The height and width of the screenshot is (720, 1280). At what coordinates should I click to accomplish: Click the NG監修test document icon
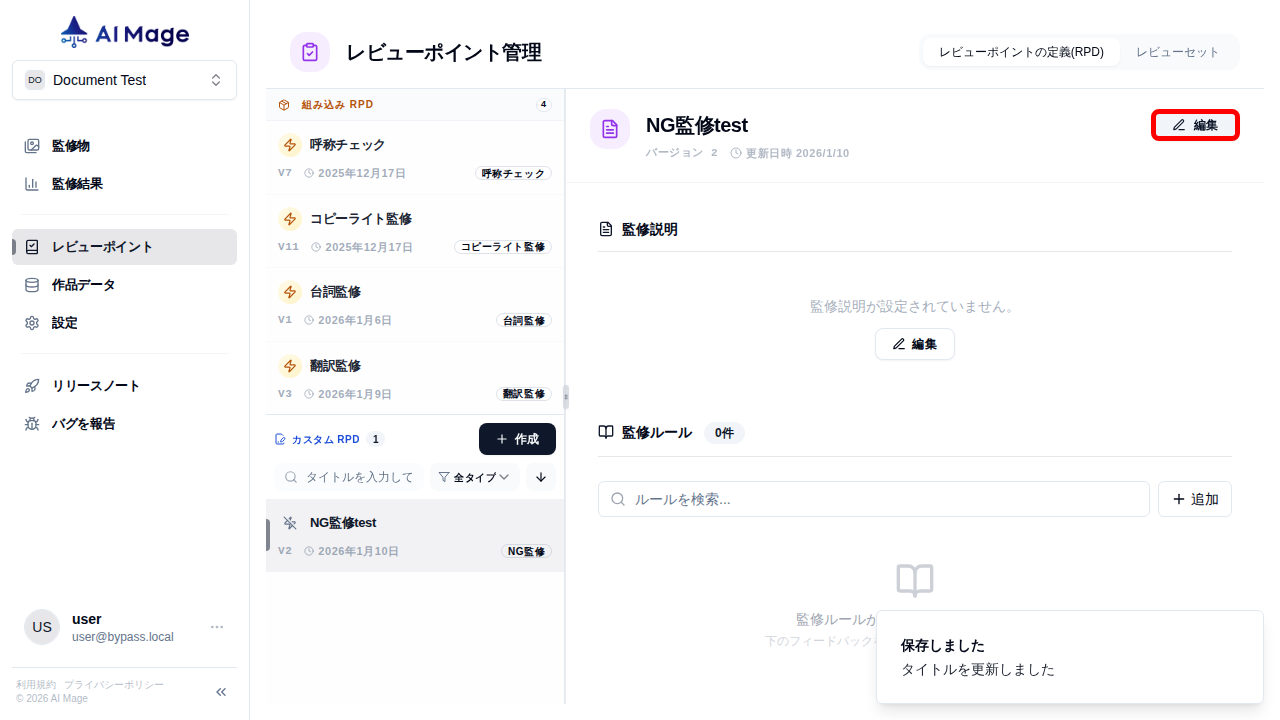(x=610, y=128)
